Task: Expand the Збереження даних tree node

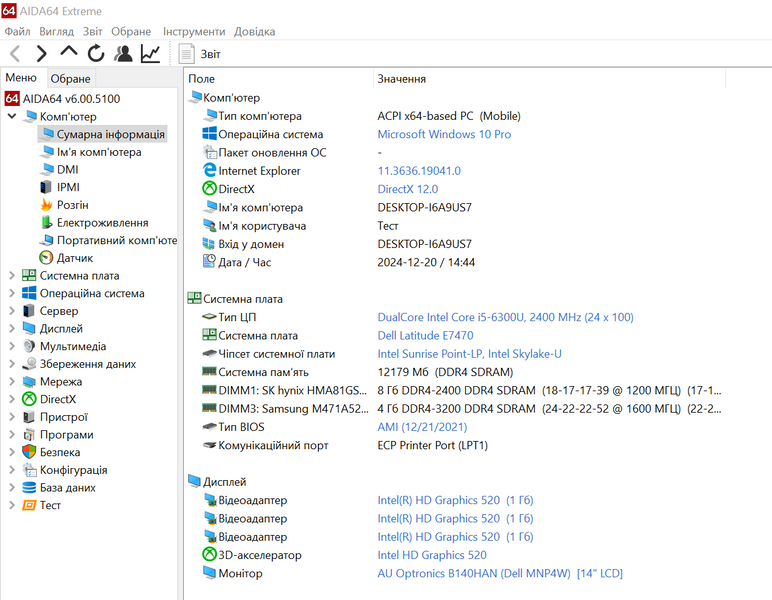Action: pyautogui.click(x=12, y=364)
